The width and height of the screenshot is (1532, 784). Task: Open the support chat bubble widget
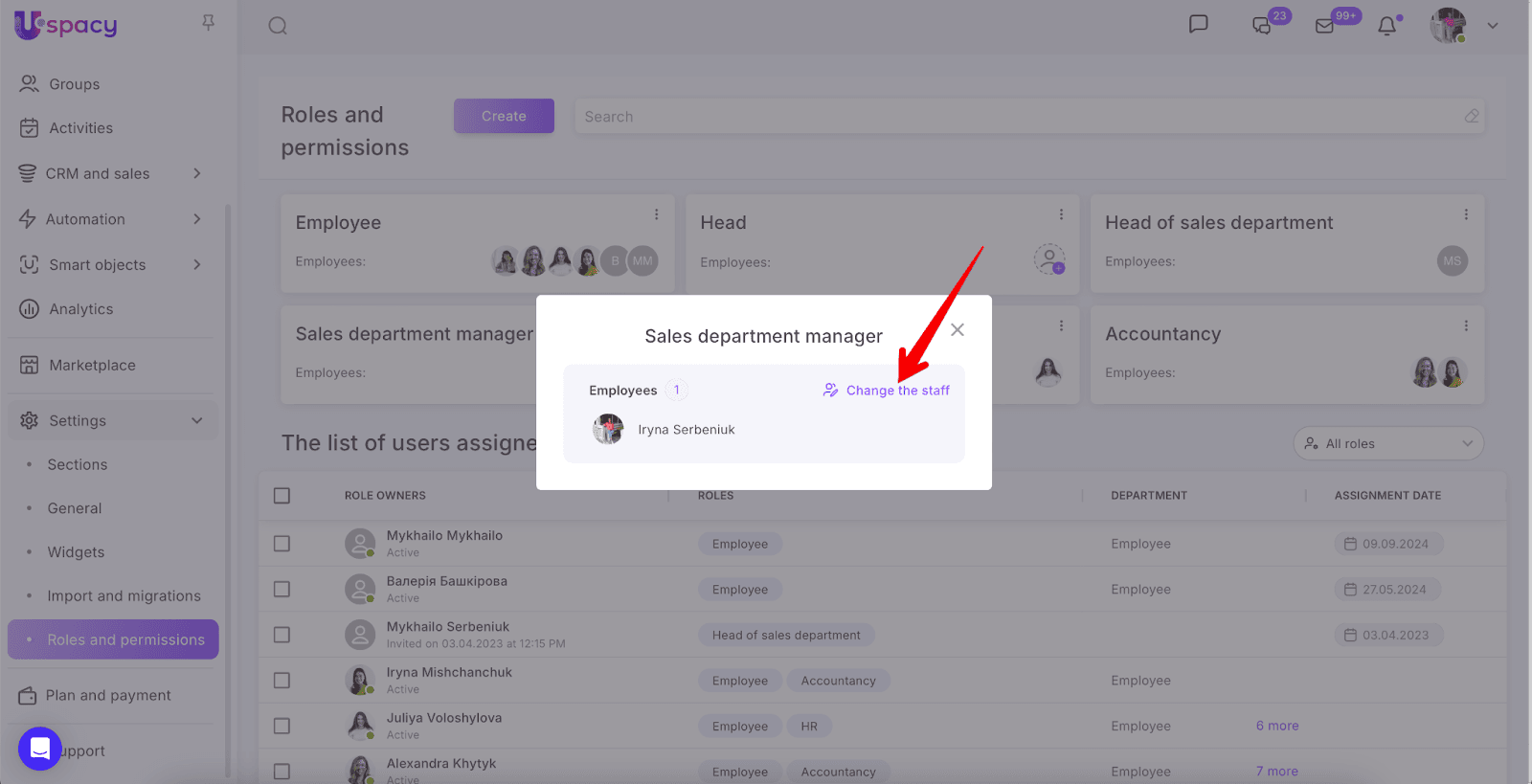(40, 749)
